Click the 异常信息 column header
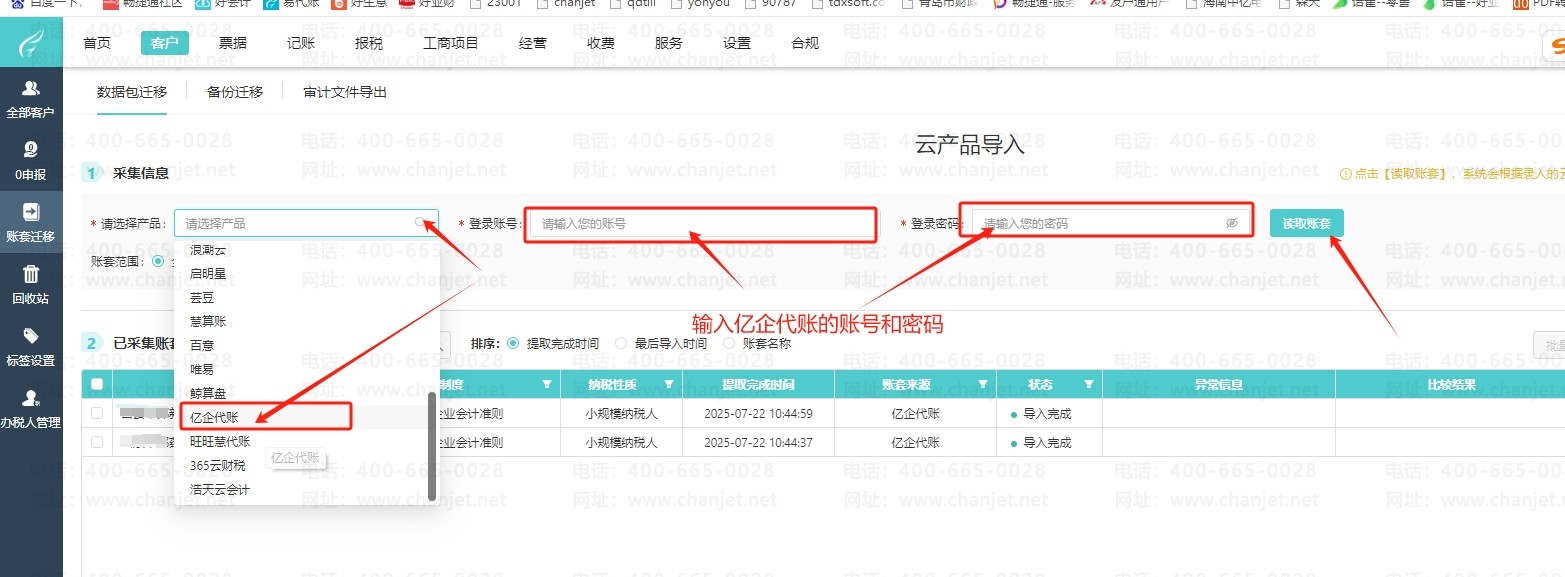Viewport: 1565px width, 577px height. click(1218, 384)
